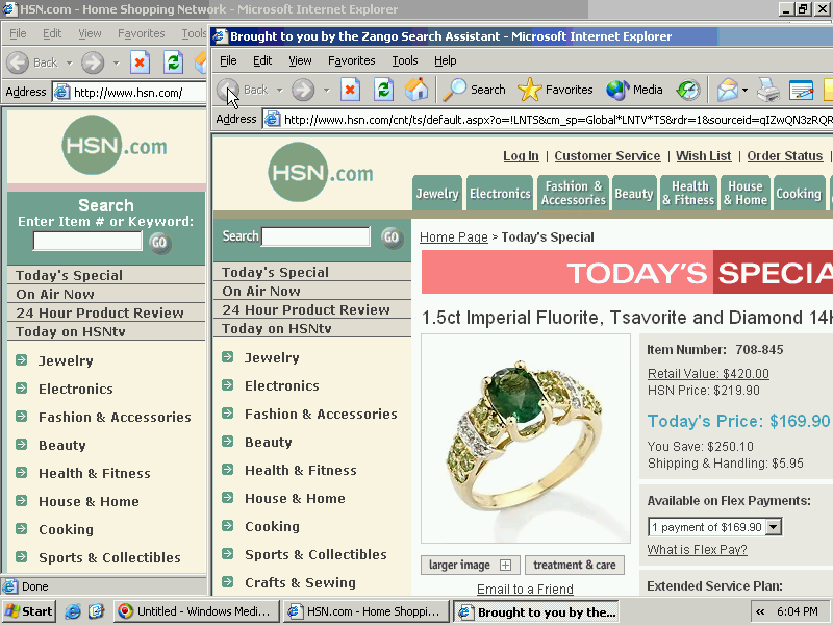
Task: Select Electronics tab in top navigation
Action: click(500, 192)
